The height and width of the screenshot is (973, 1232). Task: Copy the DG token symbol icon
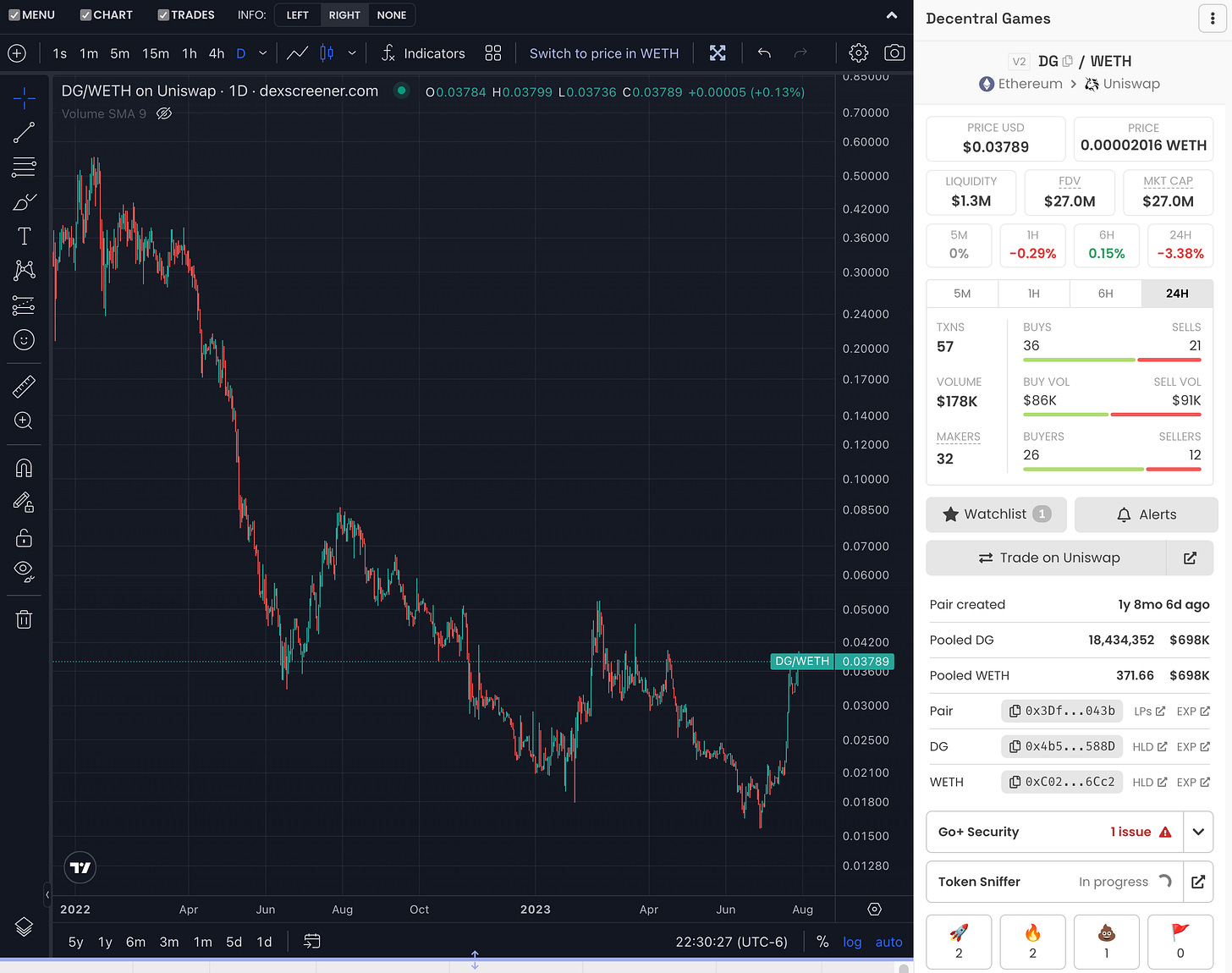click(1068, 61)
